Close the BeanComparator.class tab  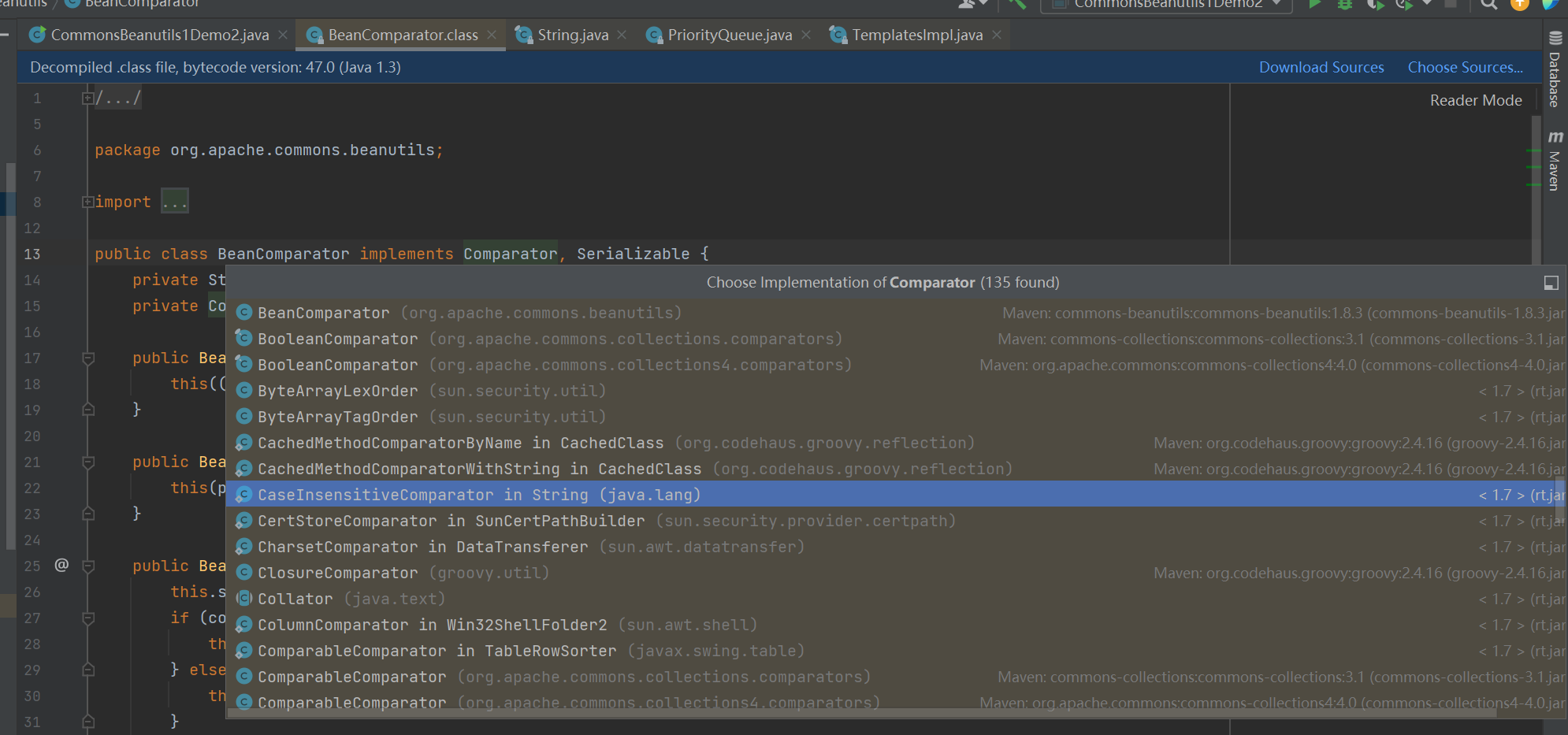point(492,35)
